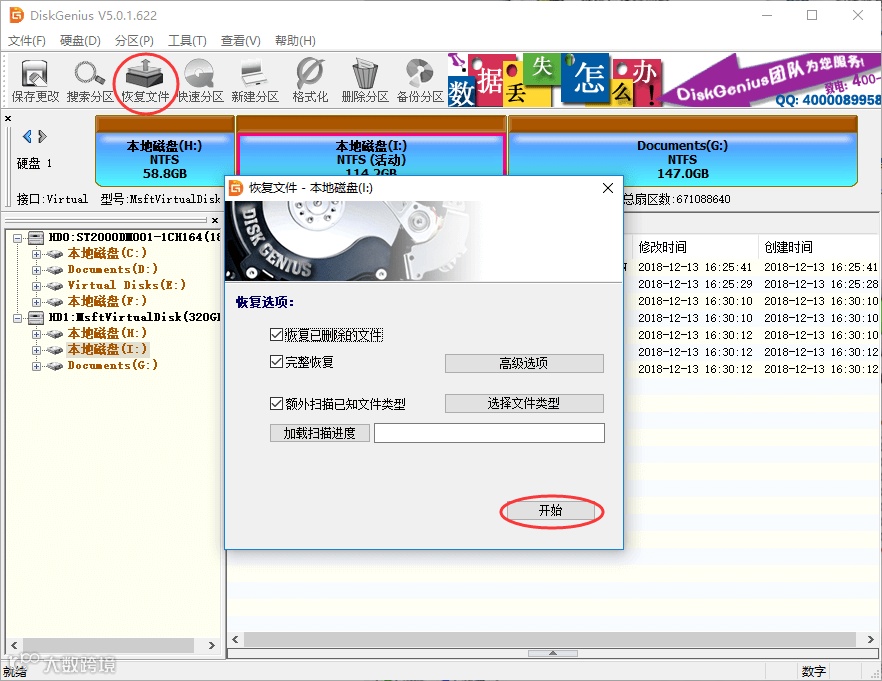Click drive icon beside 本地磁盘(H:)
The width and height of the screenshot is (882, 681).
55,334
